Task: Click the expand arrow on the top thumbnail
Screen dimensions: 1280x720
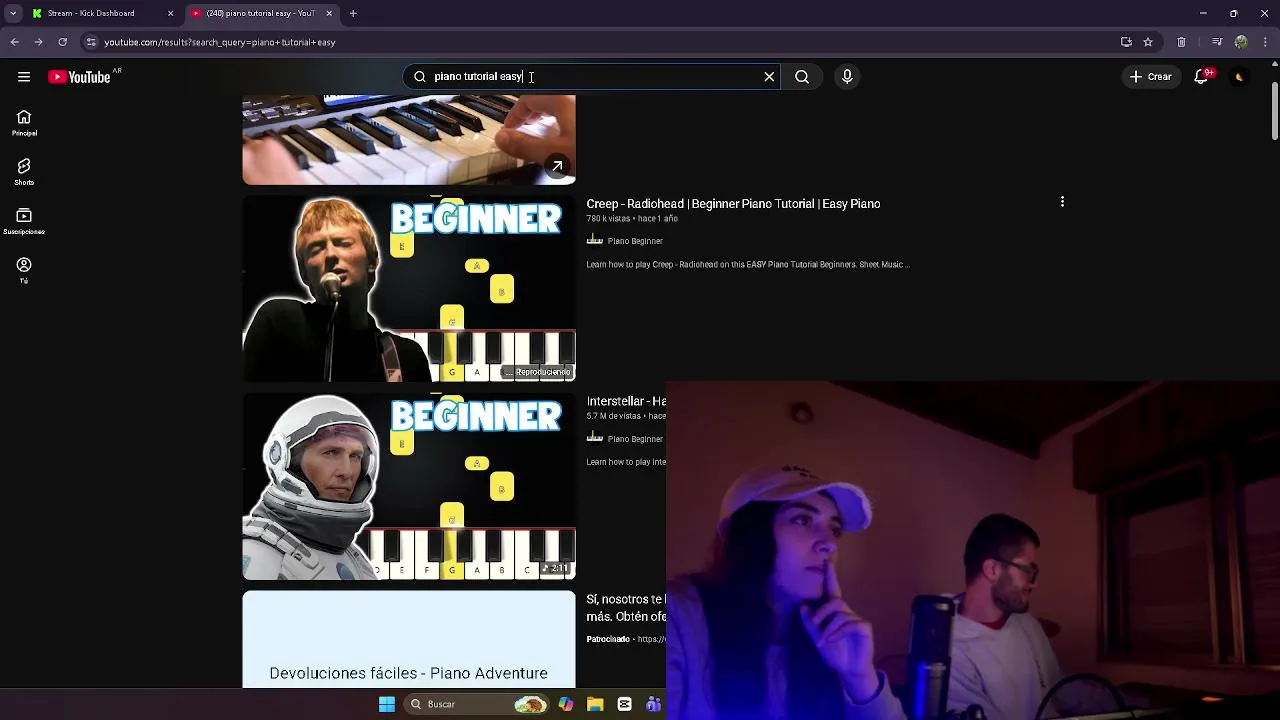Action: [x=557, y=166]
